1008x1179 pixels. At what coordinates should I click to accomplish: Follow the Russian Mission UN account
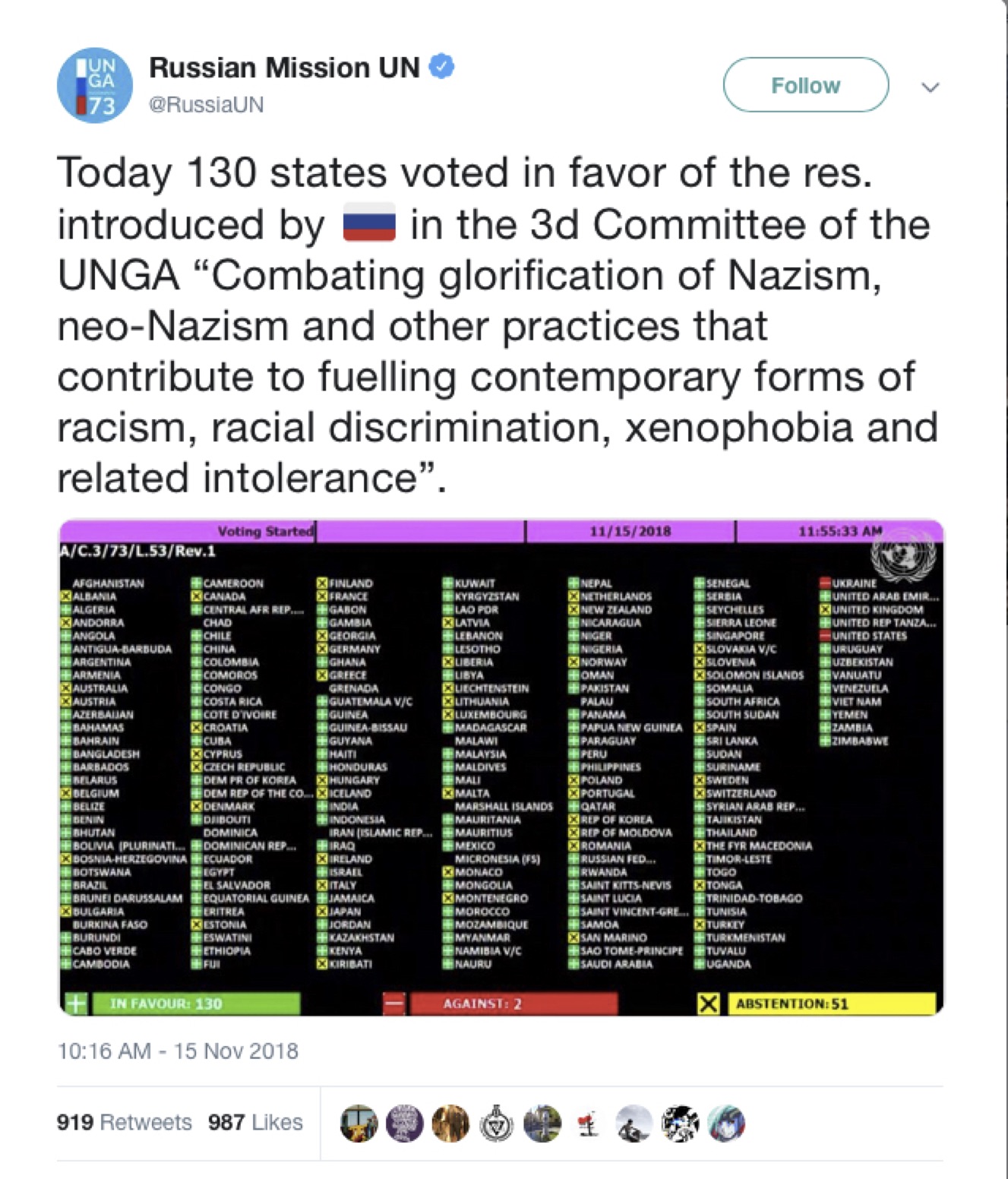tap(806, 85)
